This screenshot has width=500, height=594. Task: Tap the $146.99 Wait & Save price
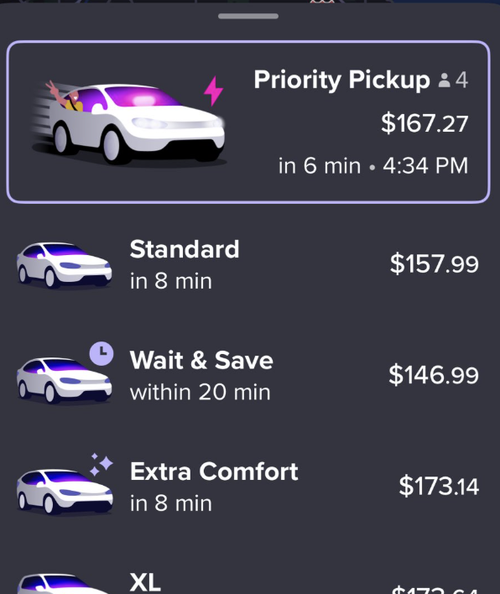click(434, 375)
